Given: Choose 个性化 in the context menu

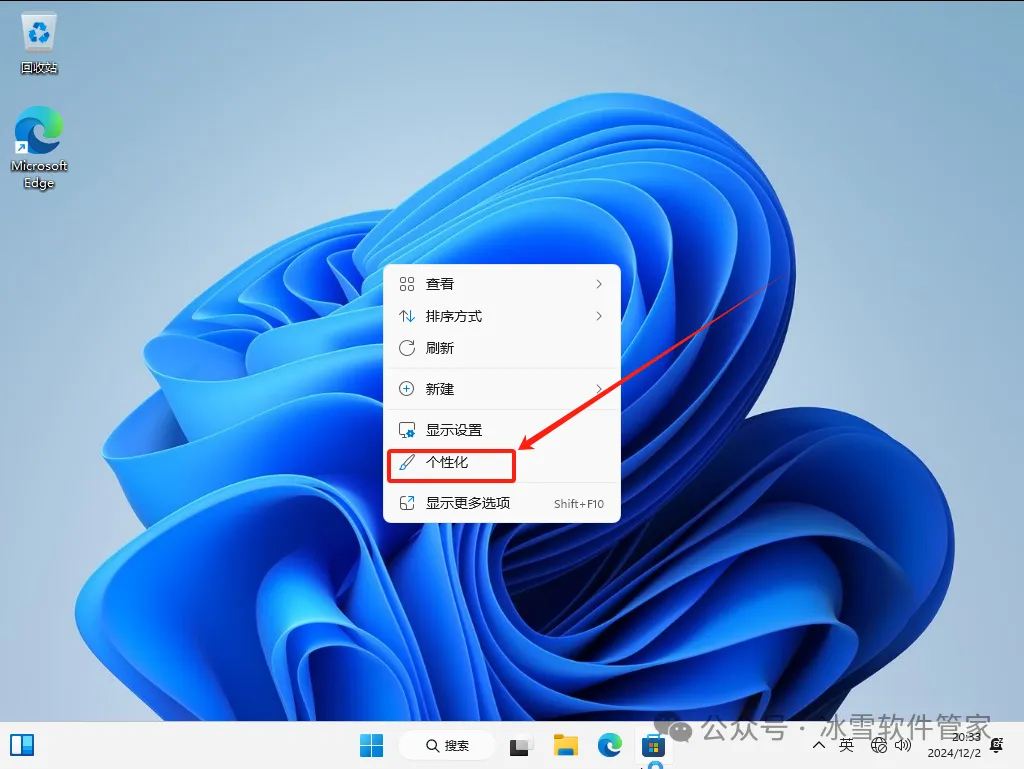Looking at the screenshot, I should tap(502, 463).
